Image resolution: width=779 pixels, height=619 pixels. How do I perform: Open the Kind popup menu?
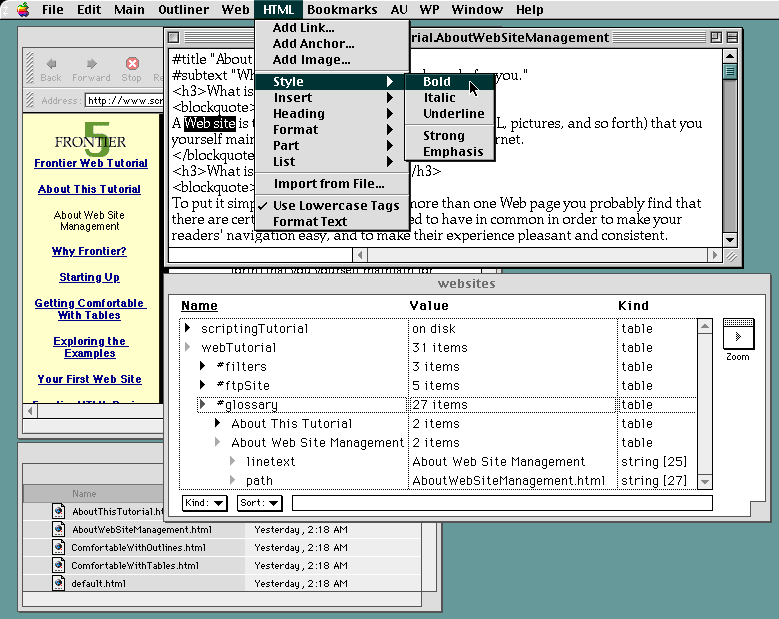click(205, 503)
